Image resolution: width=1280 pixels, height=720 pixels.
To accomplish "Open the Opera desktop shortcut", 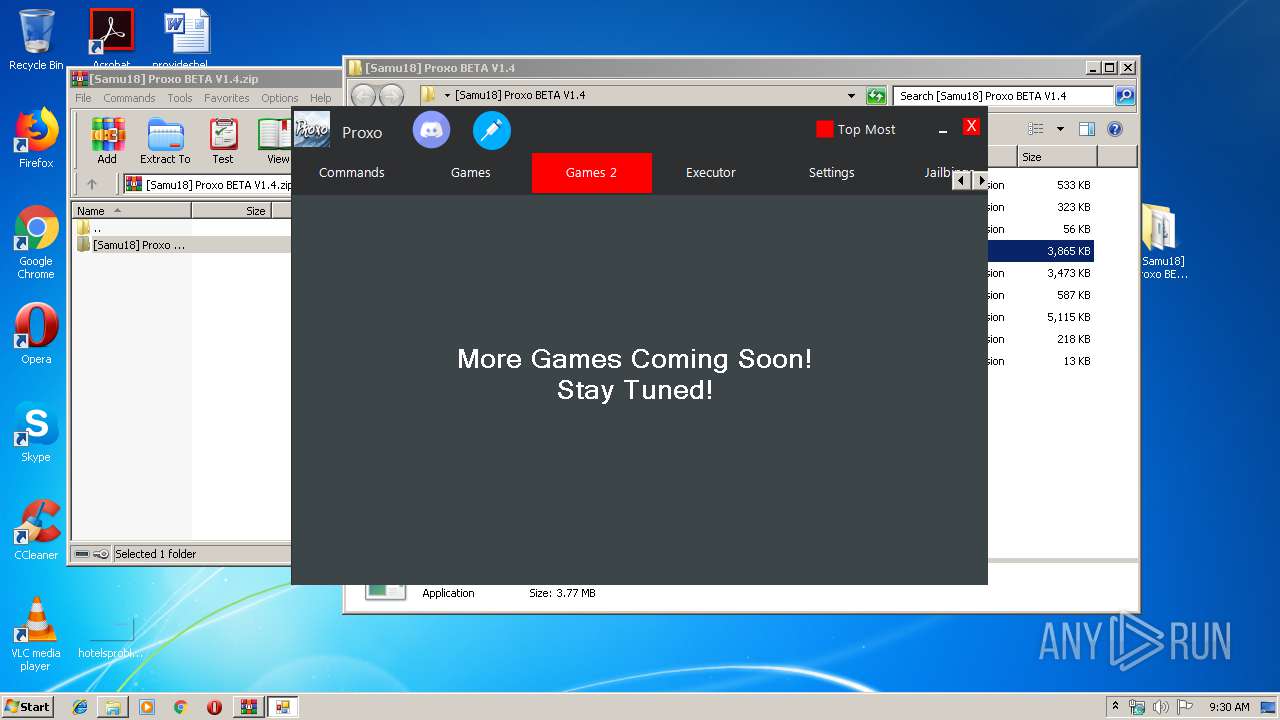I will tap(36, 334).
